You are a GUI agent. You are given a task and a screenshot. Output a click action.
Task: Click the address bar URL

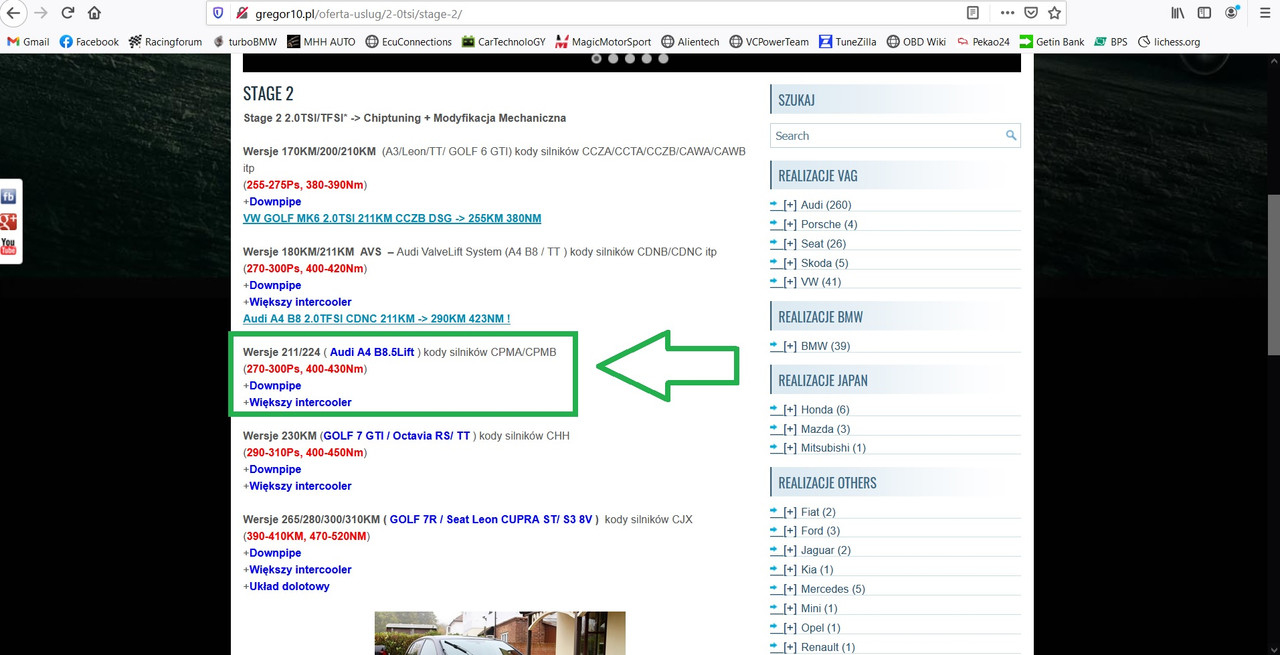pos(359,14)
